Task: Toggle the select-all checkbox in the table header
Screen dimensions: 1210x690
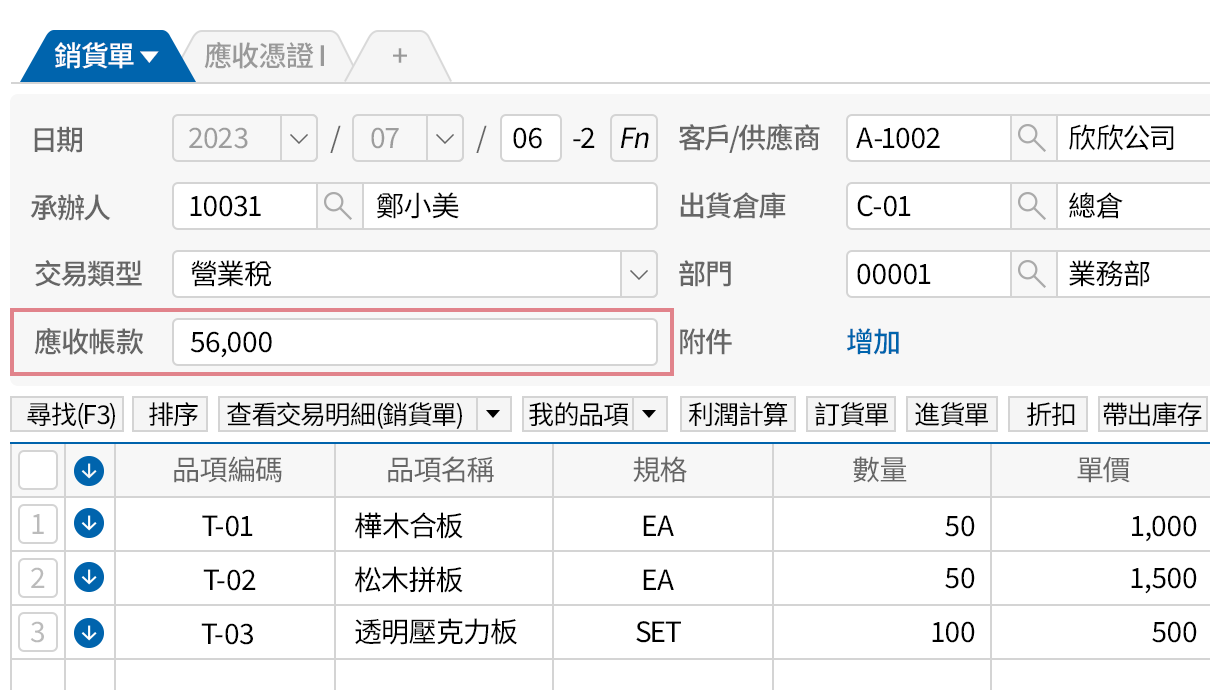Action: pyautogui.click(x=38, y=470)
